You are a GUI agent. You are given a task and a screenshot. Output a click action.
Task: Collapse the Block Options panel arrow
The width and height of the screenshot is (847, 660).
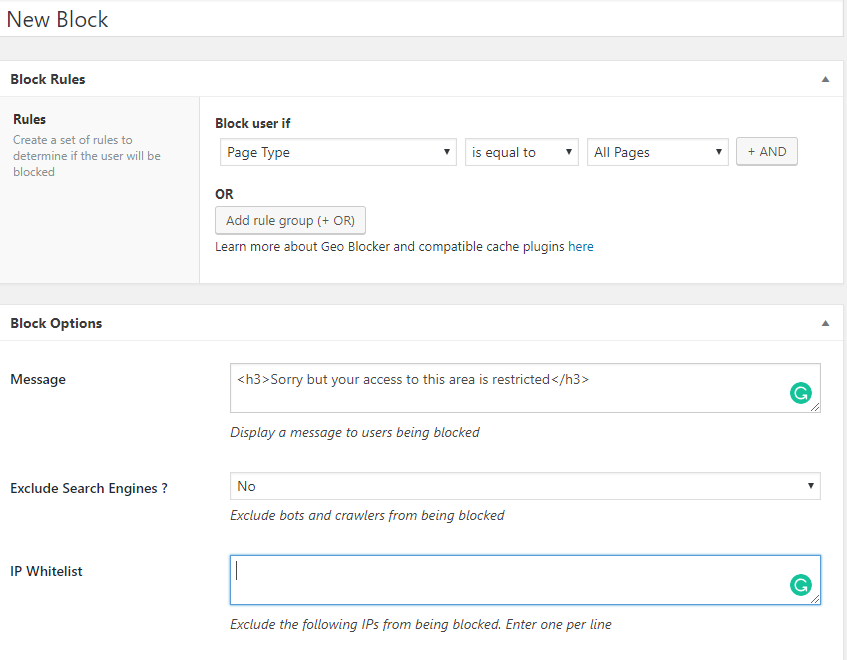(x=825, y=323)
